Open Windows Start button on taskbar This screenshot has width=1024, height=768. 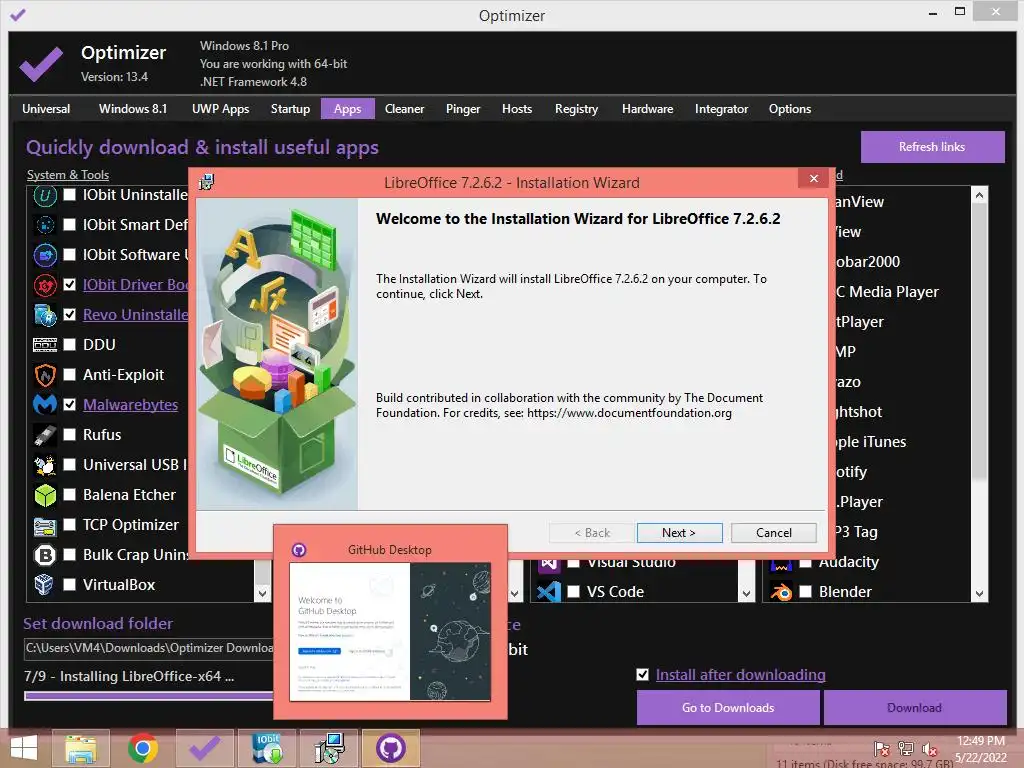[x=24, y=748]
